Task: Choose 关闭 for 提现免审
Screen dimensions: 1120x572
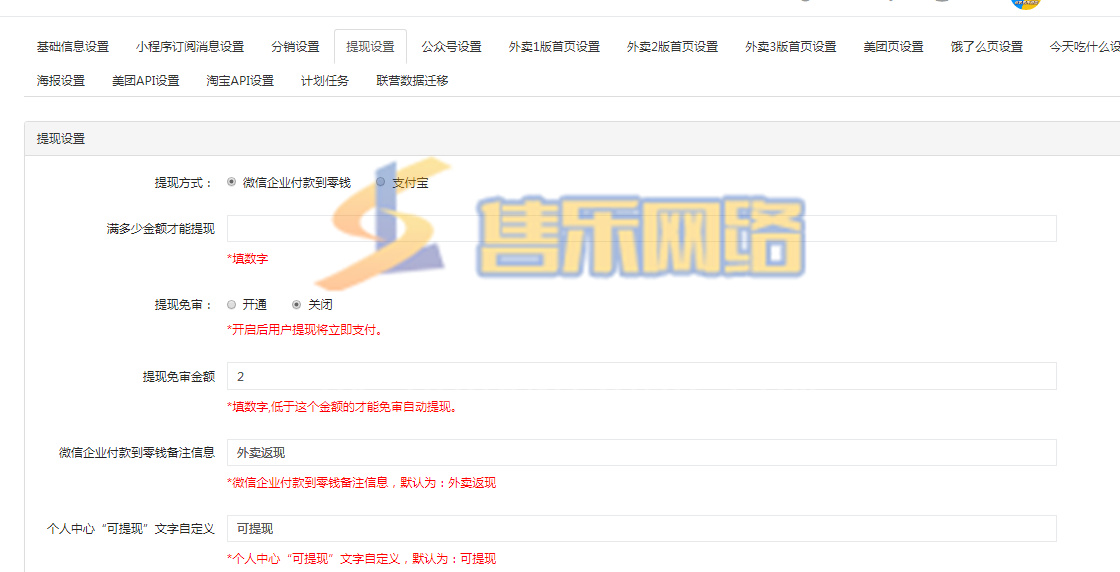Action: click(296, 305)
